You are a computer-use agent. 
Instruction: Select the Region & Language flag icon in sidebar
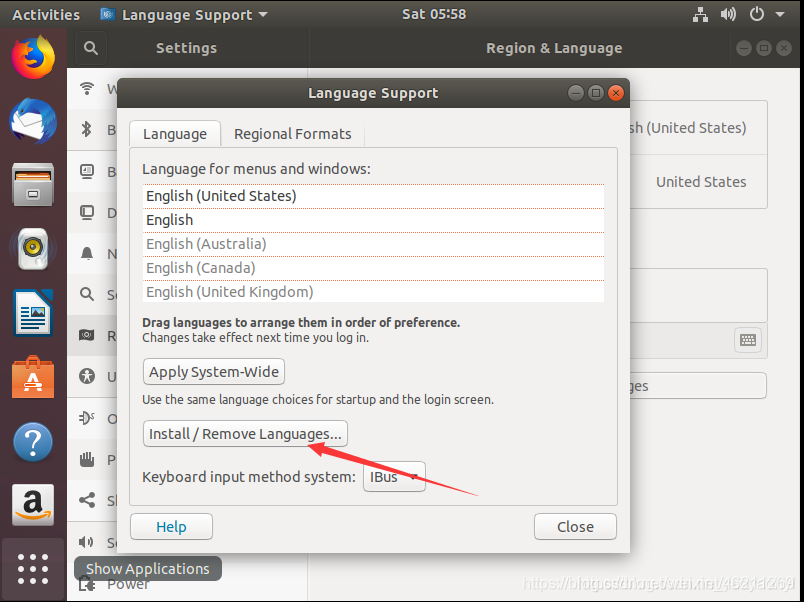click(x=87, y=335)
